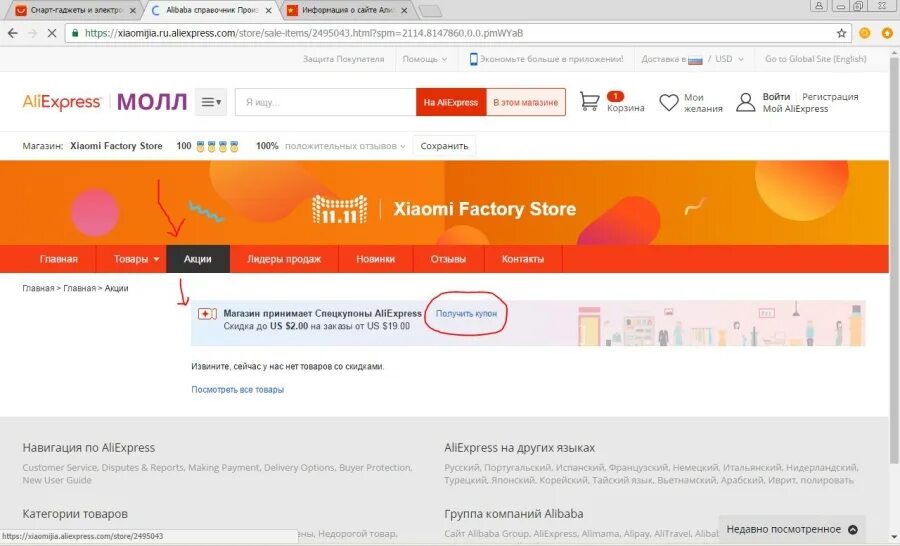Go back using the browser back arrow
Image resolution: width=900 pixels, height=546 pixels.
(13, 33)
